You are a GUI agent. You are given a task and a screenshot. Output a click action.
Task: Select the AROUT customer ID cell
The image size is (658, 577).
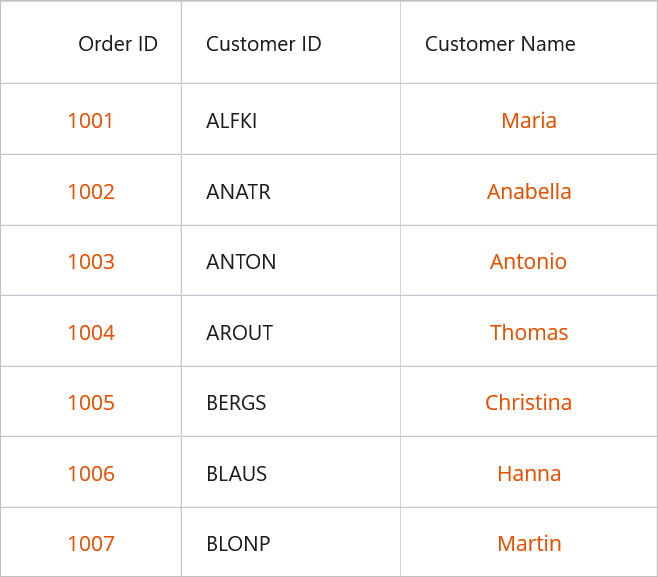(x=239, y=333)
